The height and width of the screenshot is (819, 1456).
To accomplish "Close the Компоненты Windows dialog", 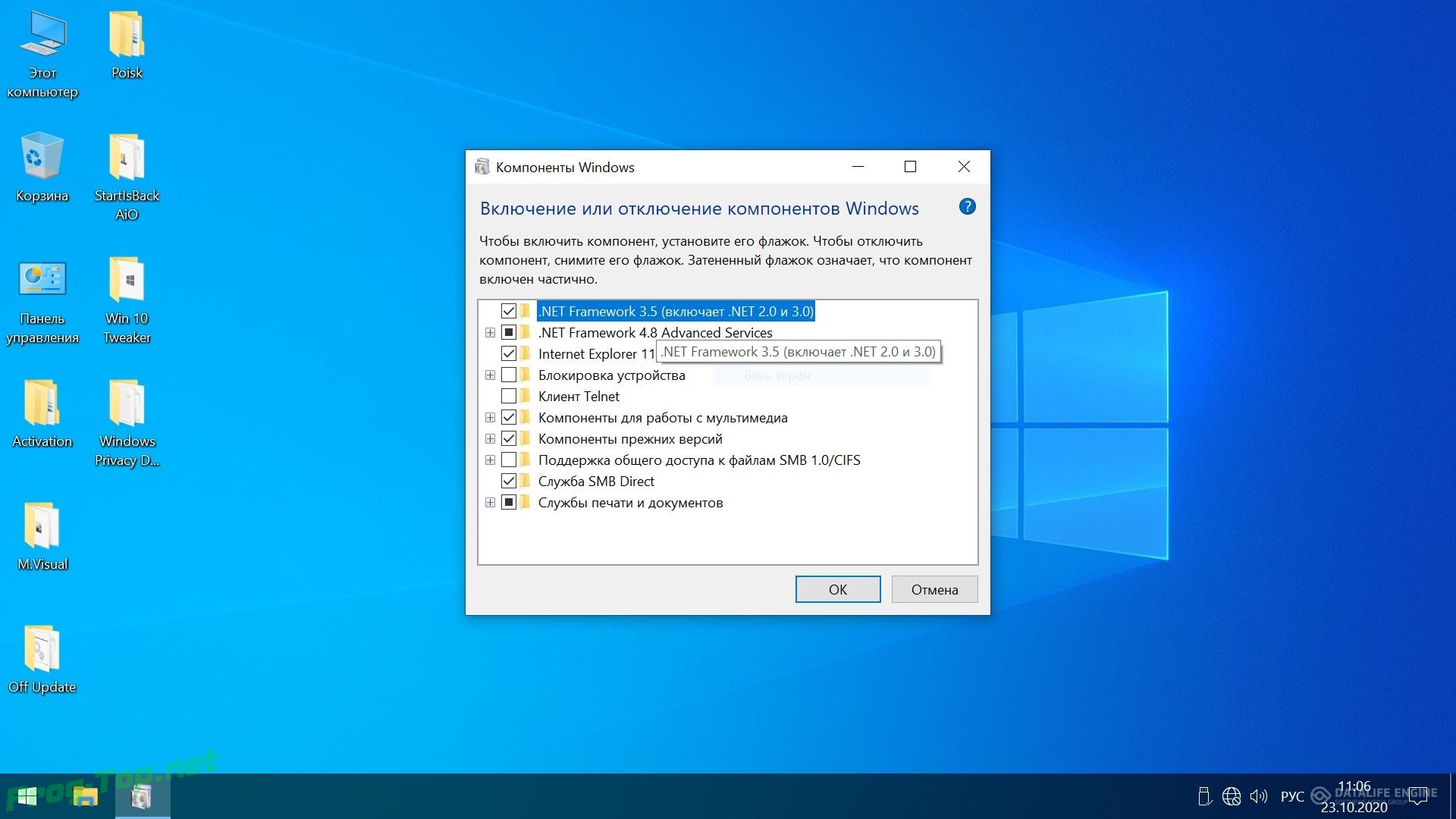I will tap(964, 167).
